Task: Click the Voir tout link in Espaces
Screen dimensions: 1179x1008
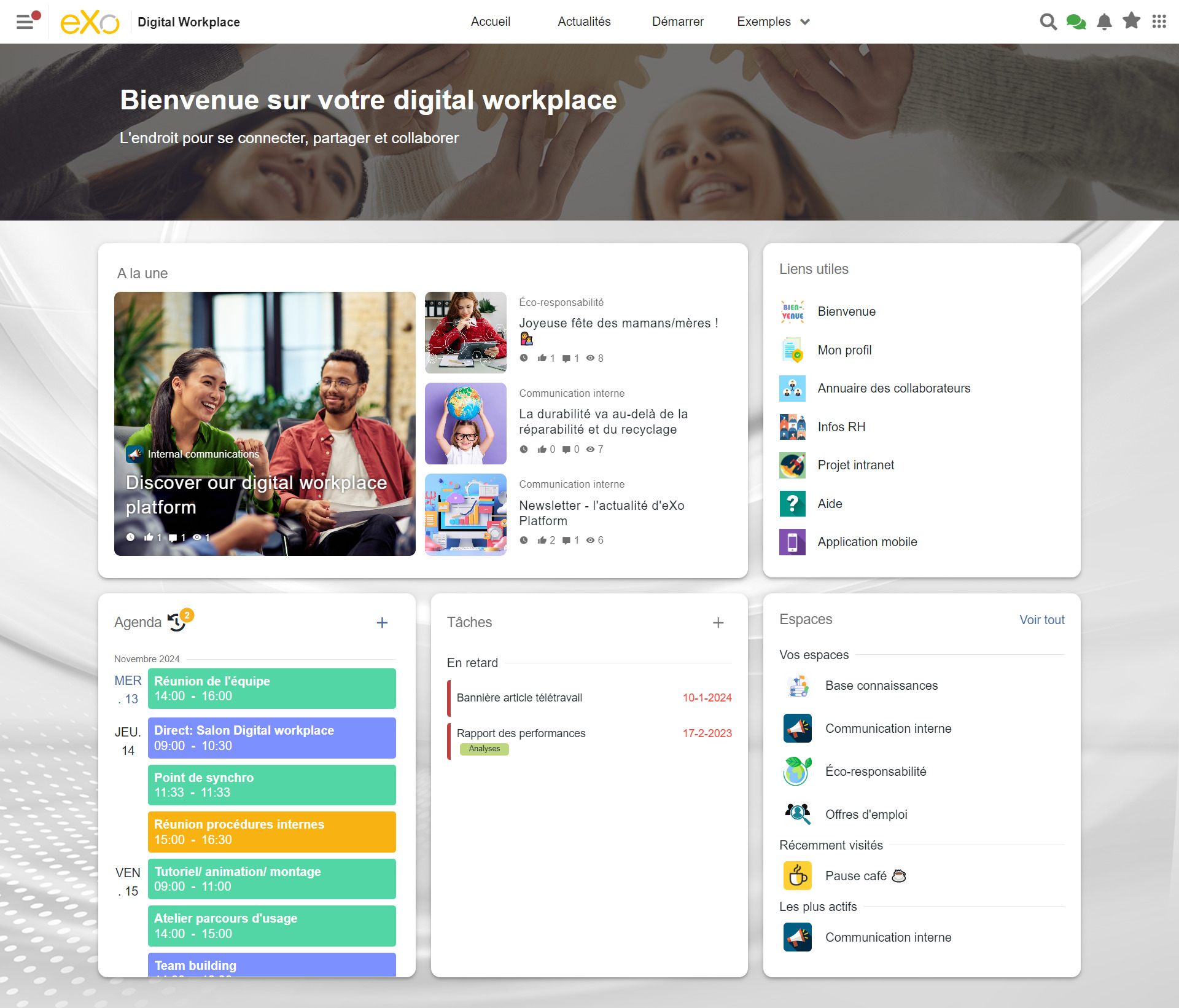Action: [x=1041, y=620]
